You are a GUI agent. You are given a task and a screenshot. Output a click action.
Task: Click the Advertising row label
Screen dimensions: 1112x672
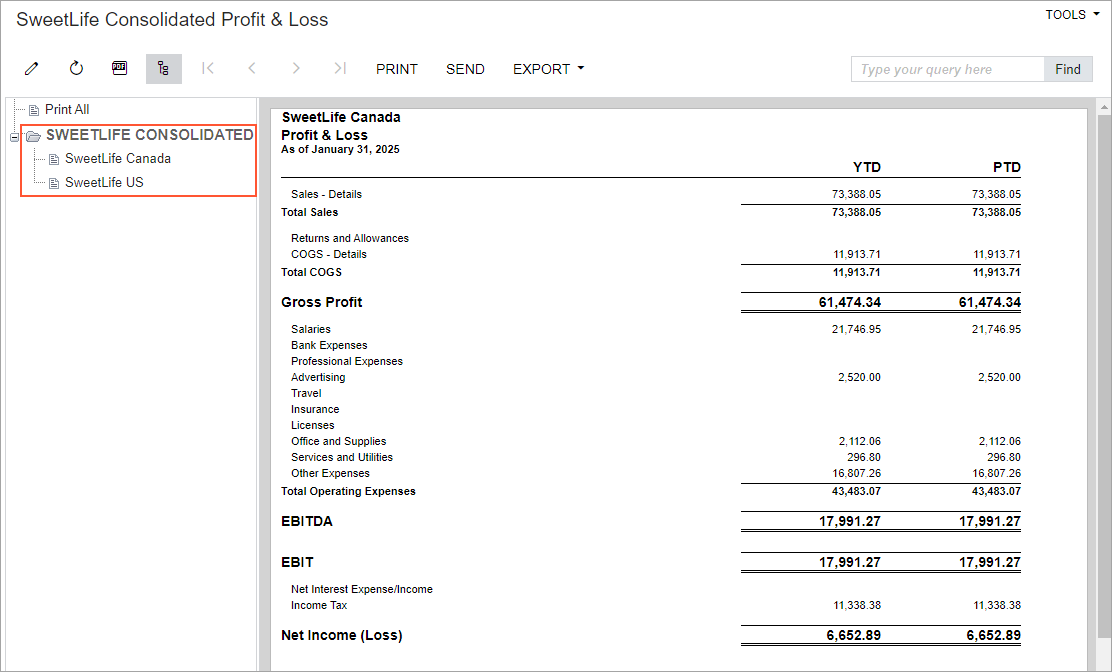318,377
